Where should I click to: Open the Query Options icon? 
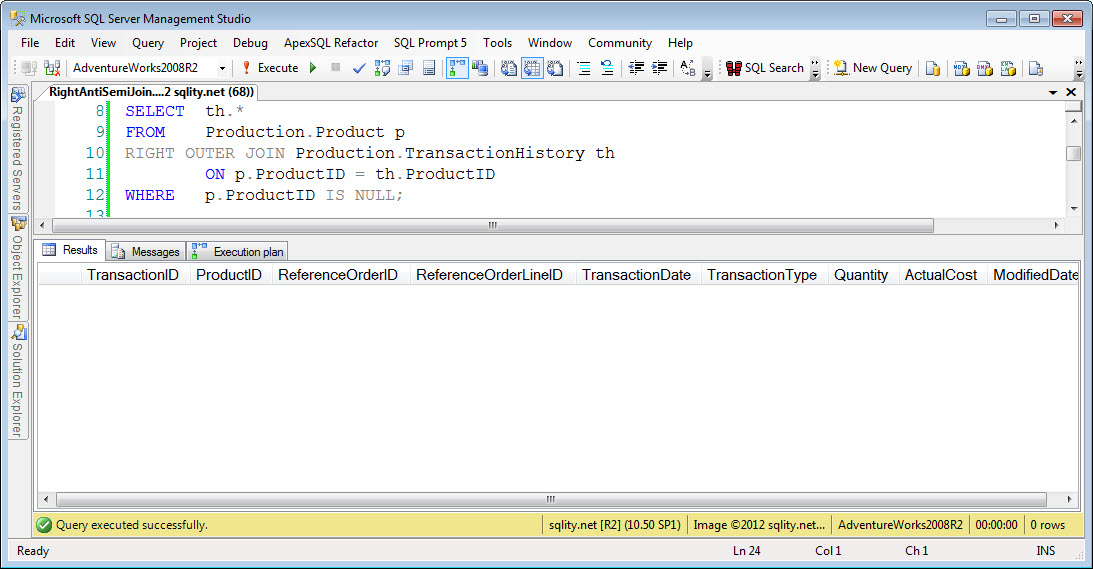point(406,68)
